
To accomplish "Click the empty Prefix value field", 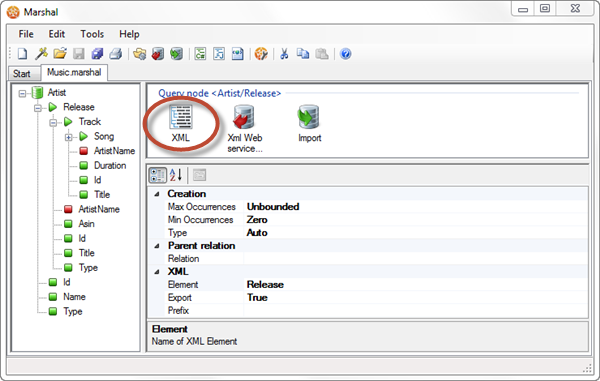I will click(x=416, y=311).
